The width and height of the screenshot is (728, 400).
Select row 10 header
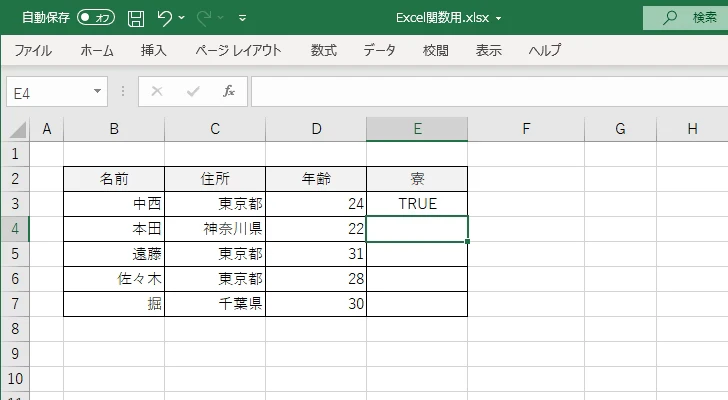point(15,379)
